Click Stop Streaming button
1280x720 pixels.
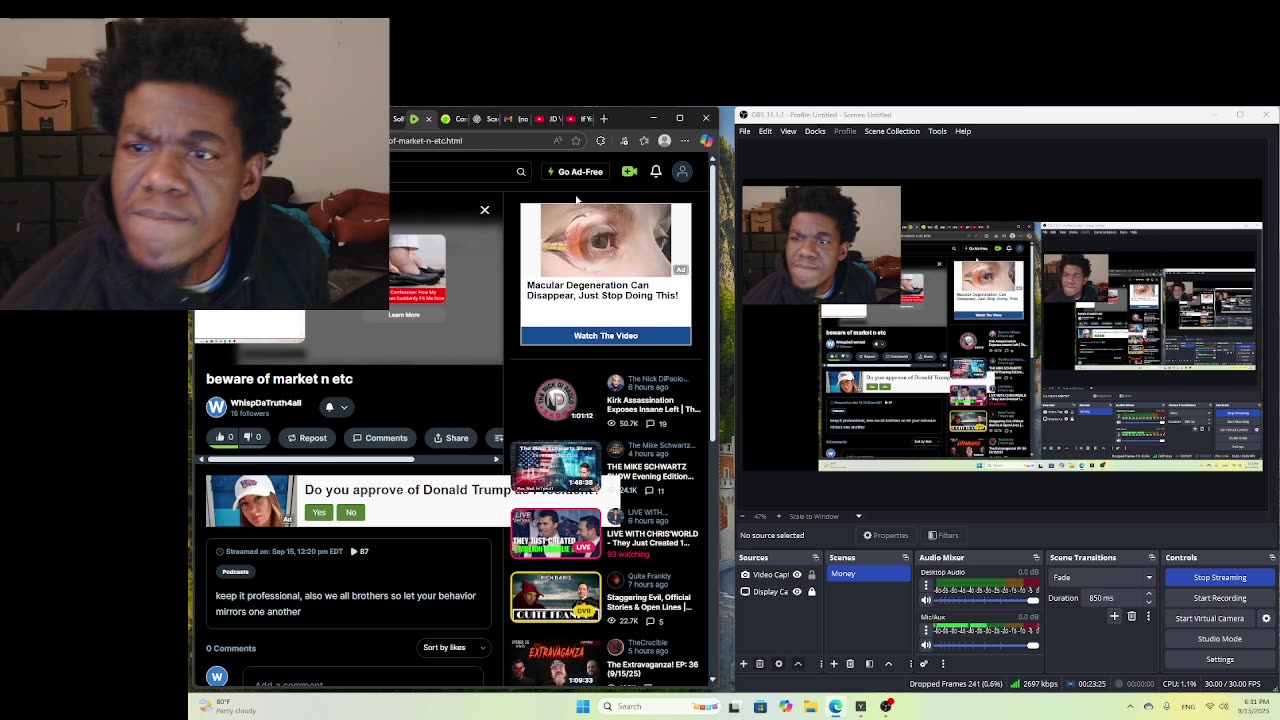pyautogui.click(x=1220, y=578)
